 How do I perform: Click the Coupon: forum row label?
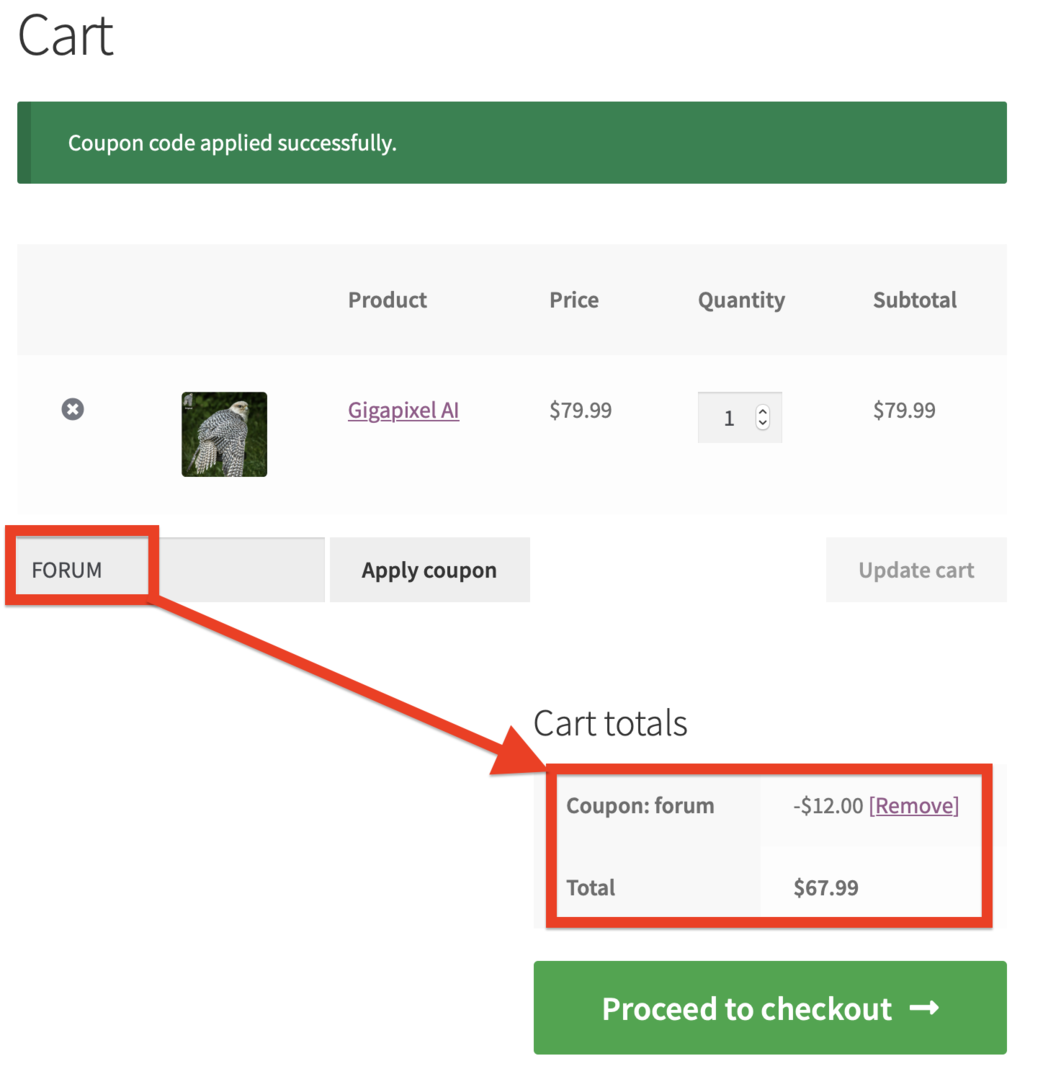tap(640, 806)
